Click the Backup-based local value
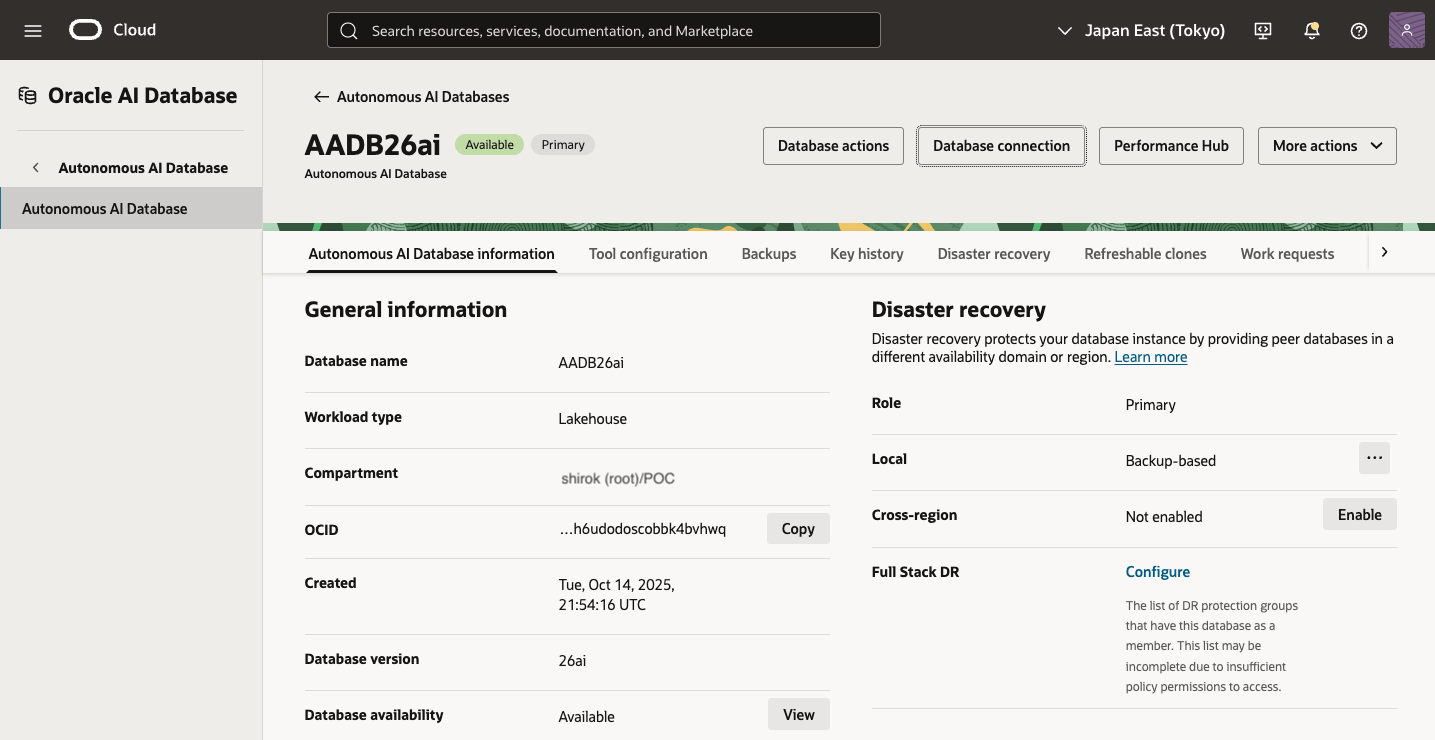Viewport: 1435px width, 740px height. click(1171, 461)
